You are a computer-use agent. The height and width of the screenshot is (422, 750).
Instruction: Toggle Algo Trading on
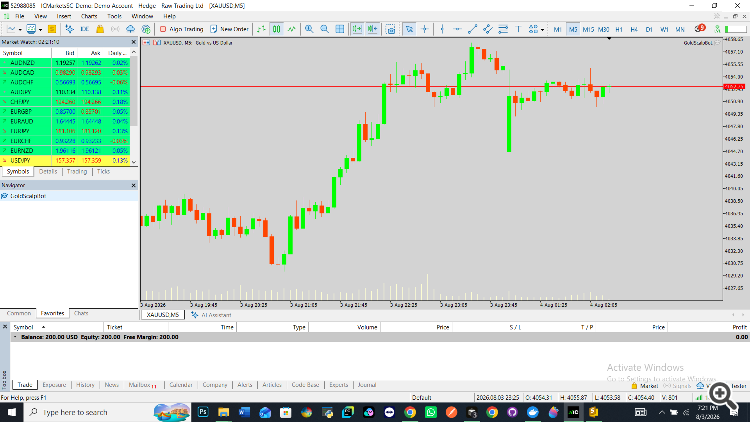[181, 29]
